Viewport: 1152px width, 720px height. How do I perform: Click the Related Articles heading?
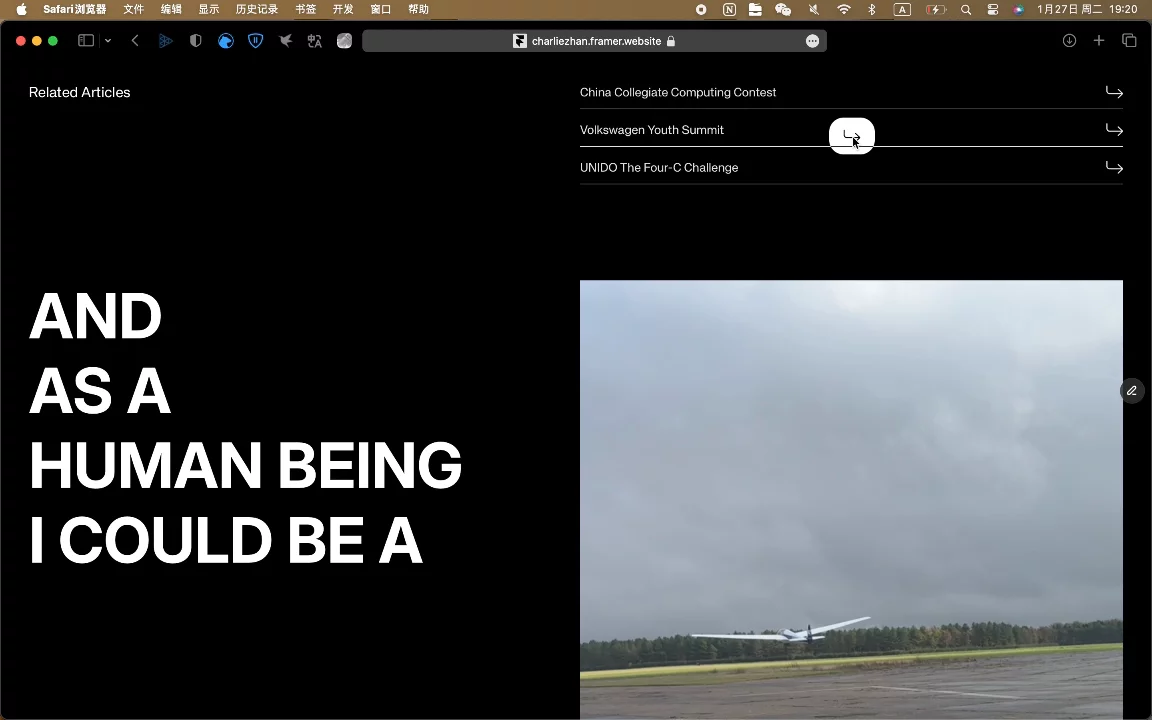point(79,93)
